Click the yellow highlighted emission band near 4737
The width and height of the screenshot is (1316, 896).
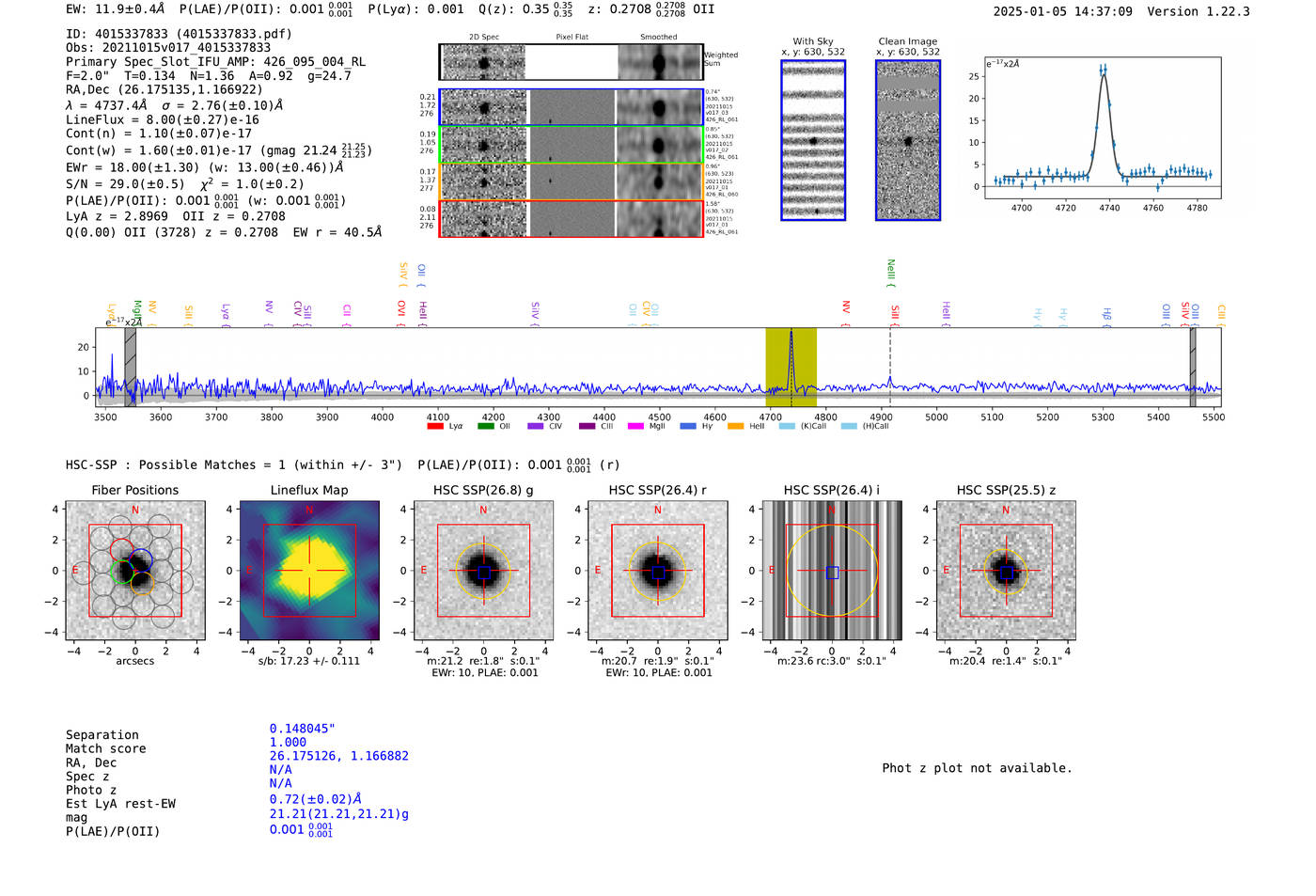tap(791, 367)
